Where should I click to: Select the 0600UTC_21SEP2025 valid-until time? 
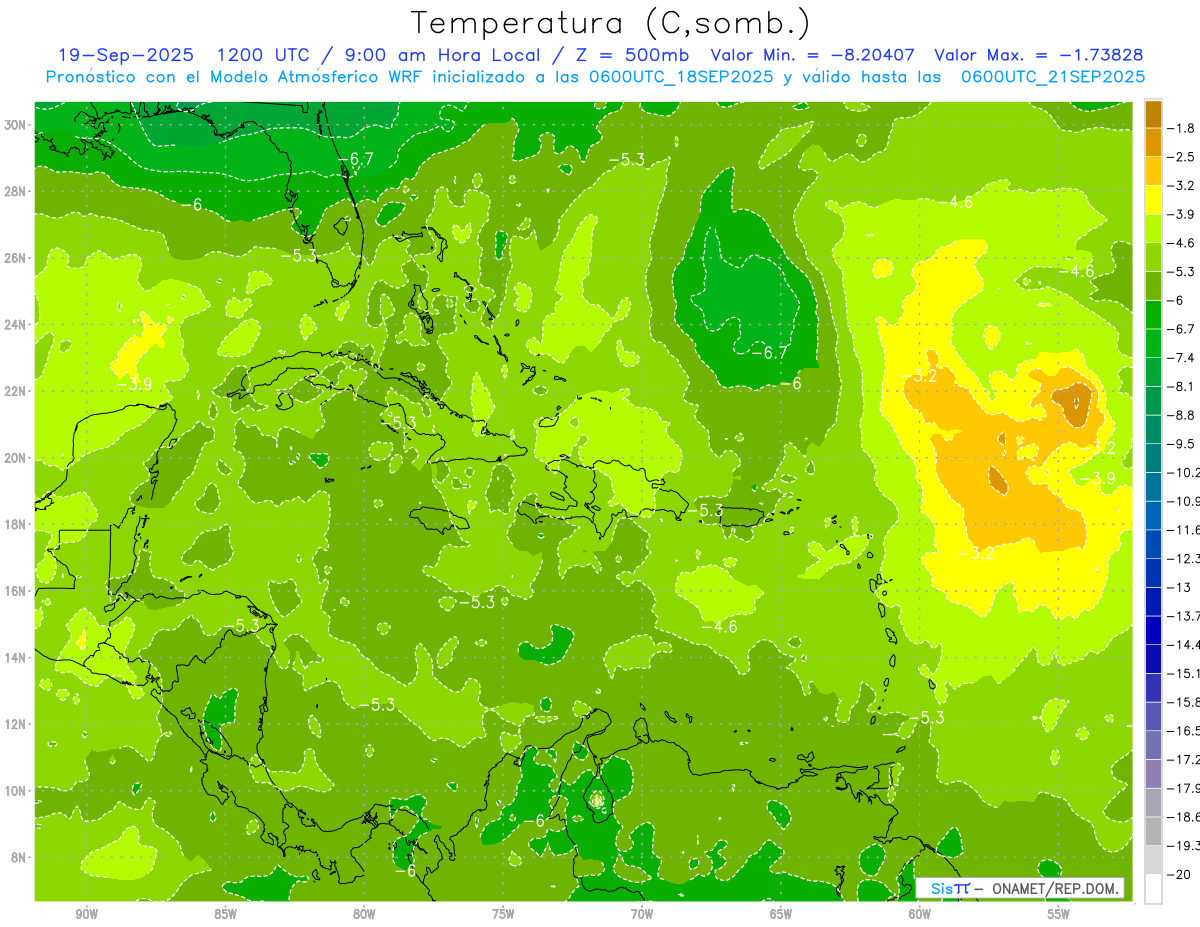(x=1053, y=76)
